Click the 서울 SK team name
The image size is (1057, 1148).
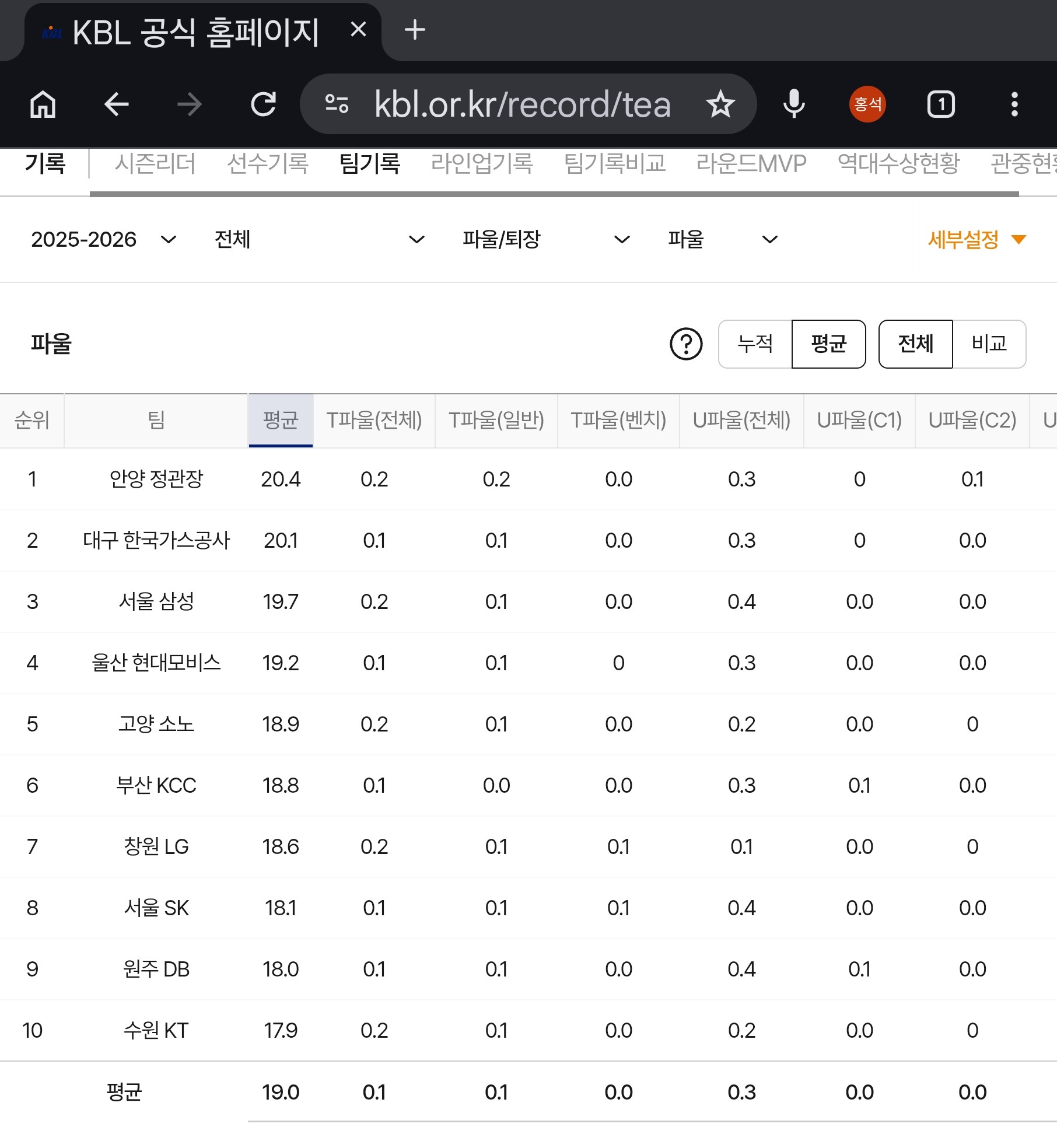(x=156, y=908)
